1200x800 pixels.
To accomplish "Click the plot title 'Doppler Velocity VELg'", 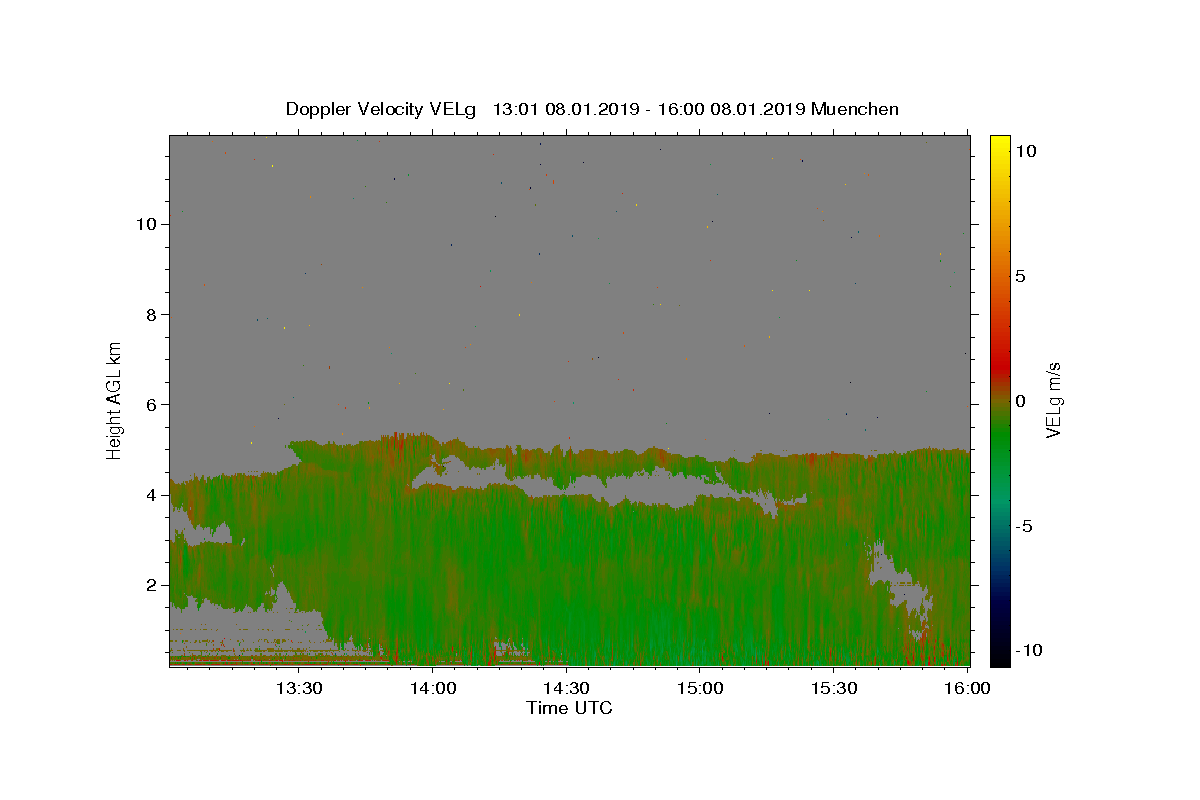I will 380,109.
